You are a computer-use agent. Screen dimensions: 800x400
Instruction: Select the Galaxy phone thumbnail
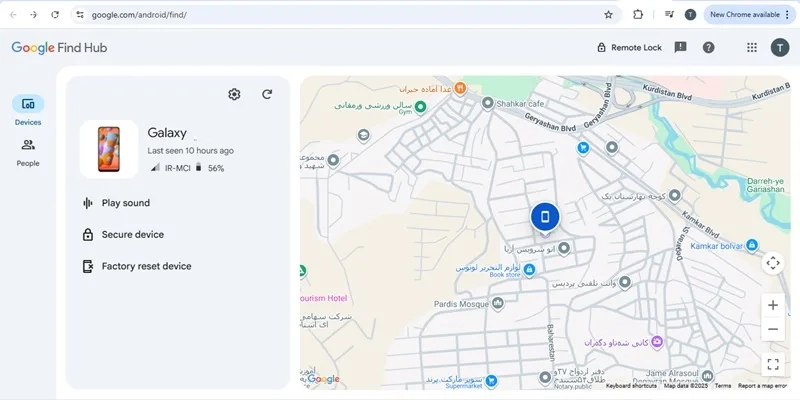(109, 149)
